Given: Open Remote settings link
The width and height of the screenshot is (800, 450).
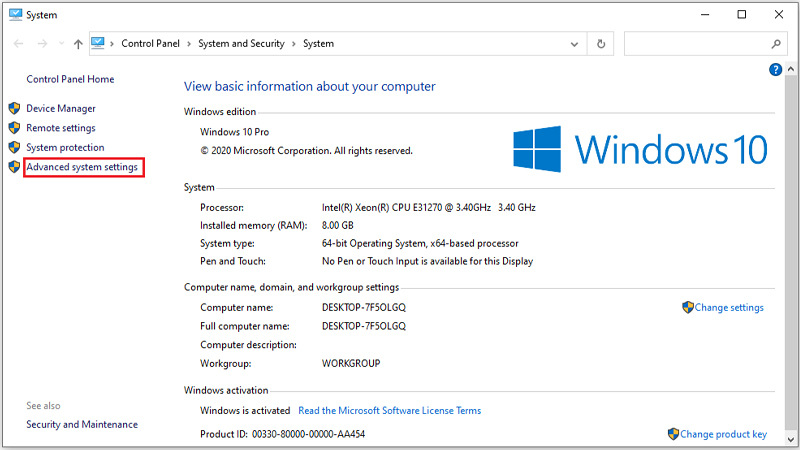Looking at the screenshot, I should click(61, 128).
